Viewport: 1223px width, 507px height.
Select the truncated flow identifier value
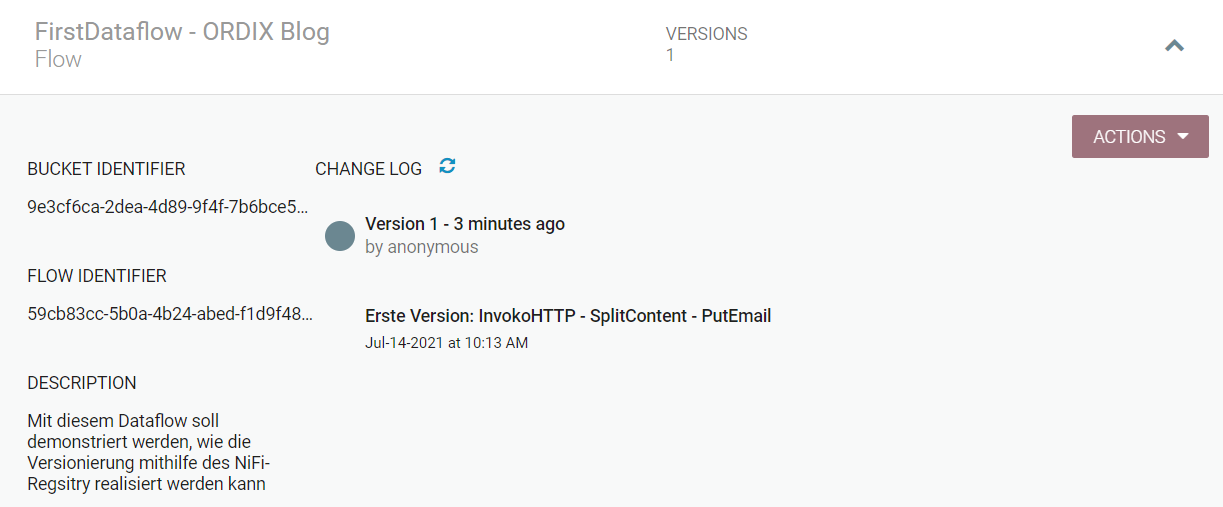pos(170,314)
